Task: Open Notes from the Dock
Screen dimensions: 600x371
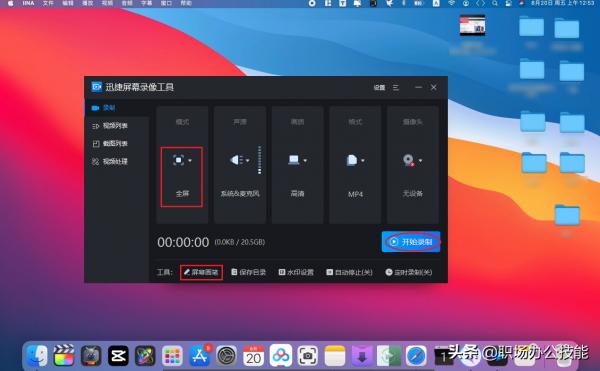Action: pos(335,356)
